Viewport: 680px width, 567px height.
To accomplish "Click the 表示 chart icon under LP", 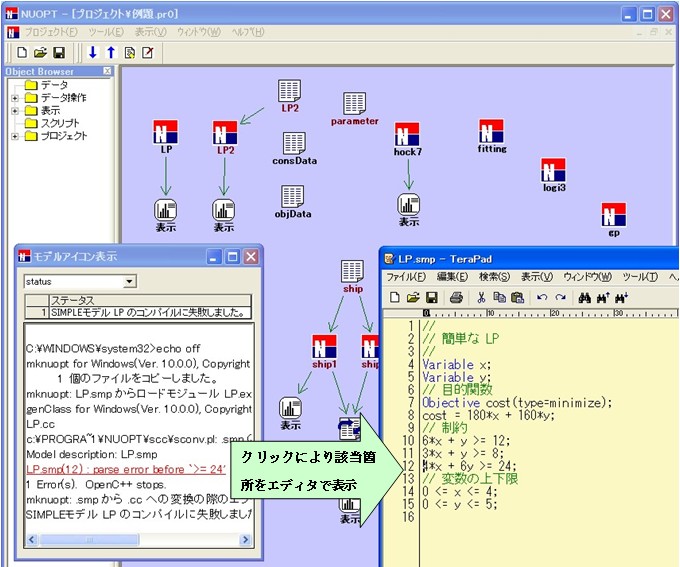I will pos(165,210).
